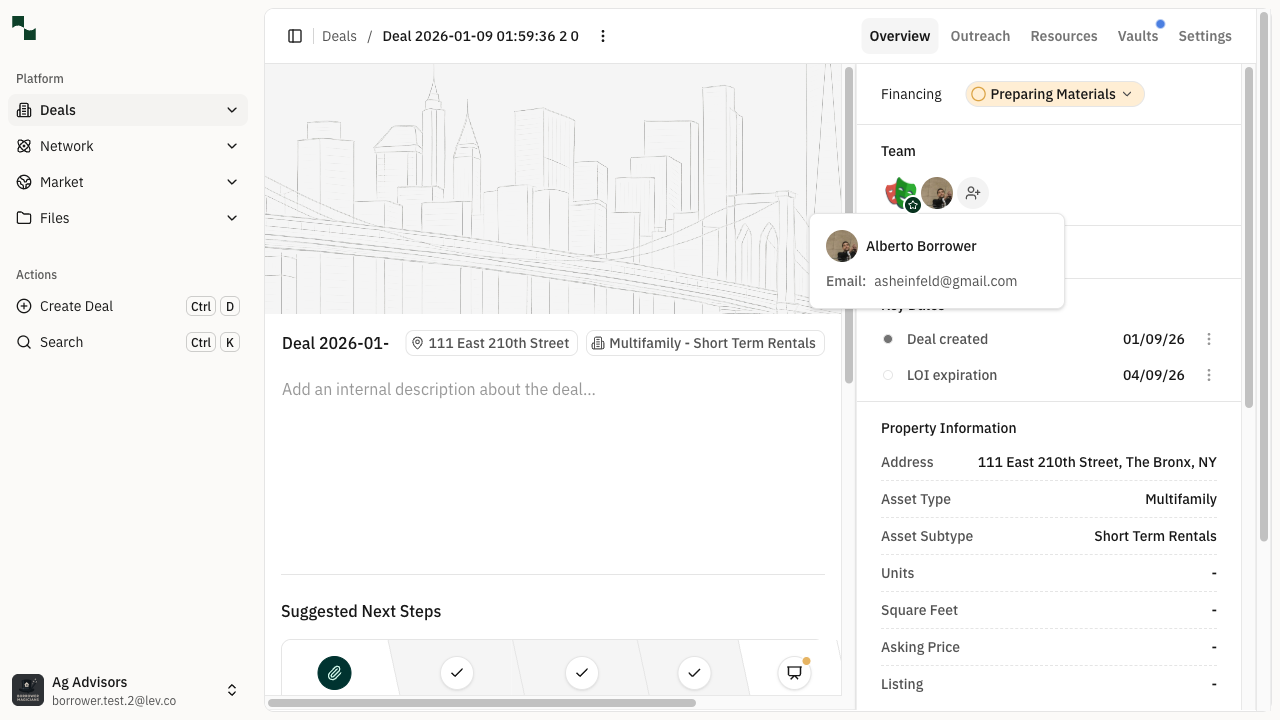Open Market via its globe icon
The width and height of the screenshot is (1280, 720).
pos(22,182)
